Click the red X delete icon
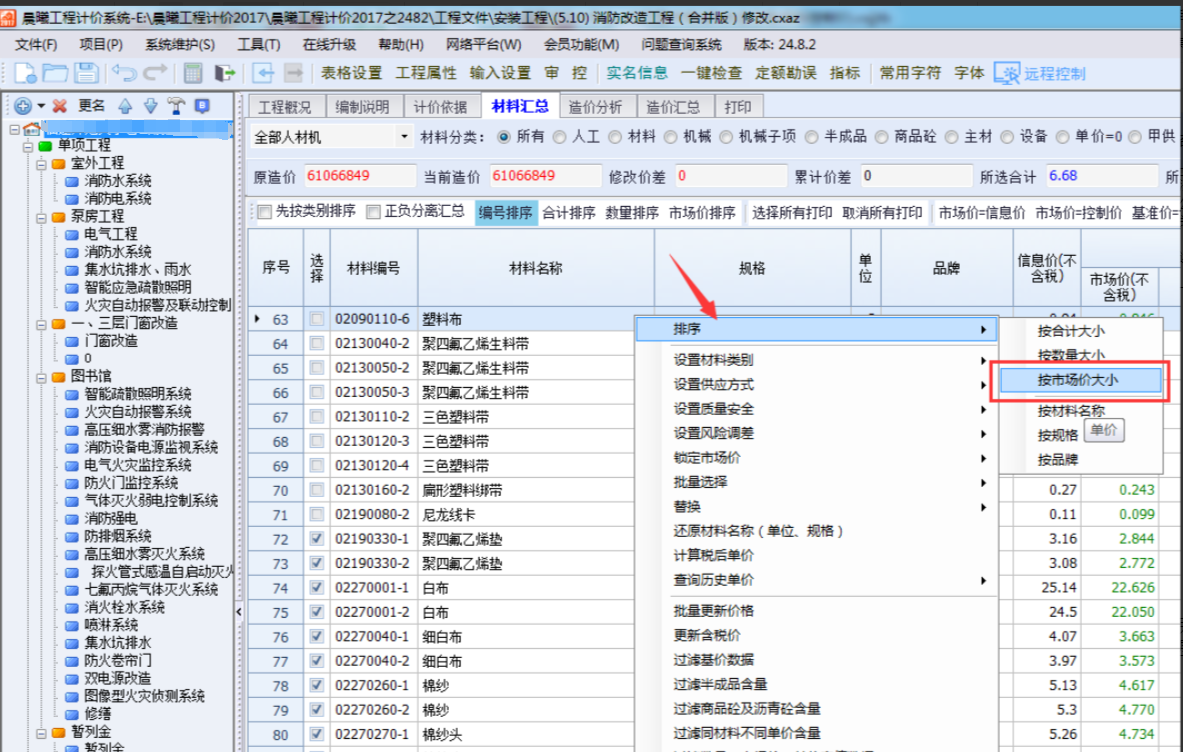1183x752 pixels. coord(60,105)
